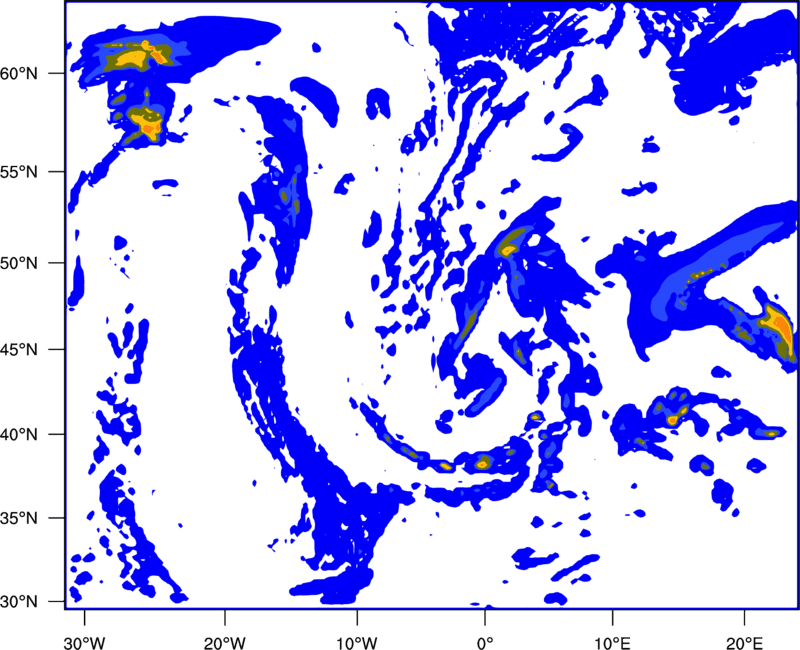Click the 10°E longitude label
The image size is (800, 650).
tap(612, 643)
